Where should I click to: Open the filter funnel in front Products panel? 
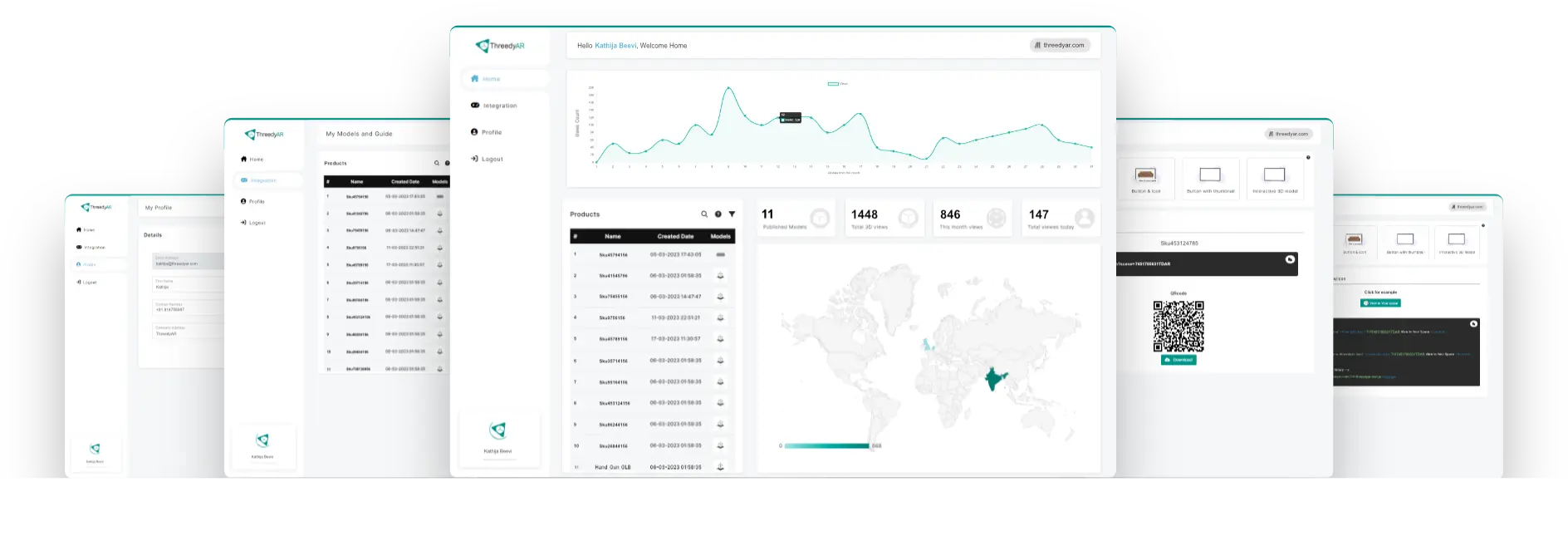(732, 214)
